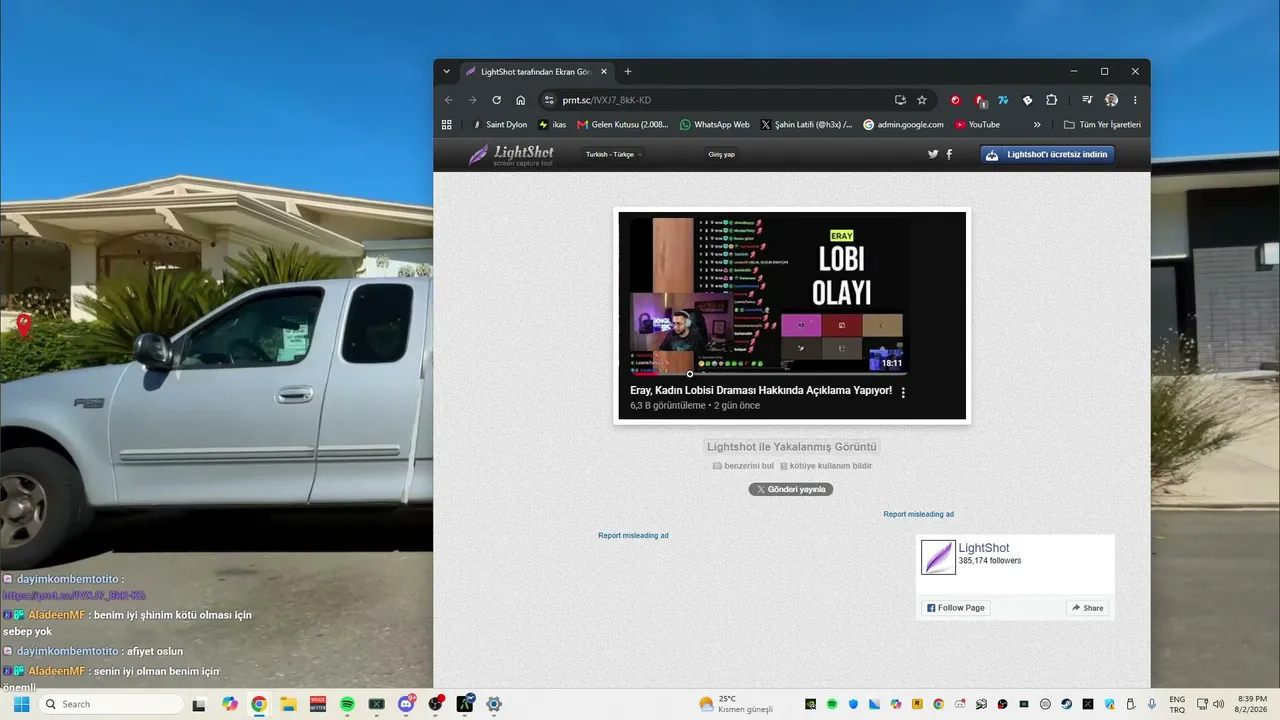Reload the prnt.sc page in Chrome
1280x720 pixels.
click(496, 100)
